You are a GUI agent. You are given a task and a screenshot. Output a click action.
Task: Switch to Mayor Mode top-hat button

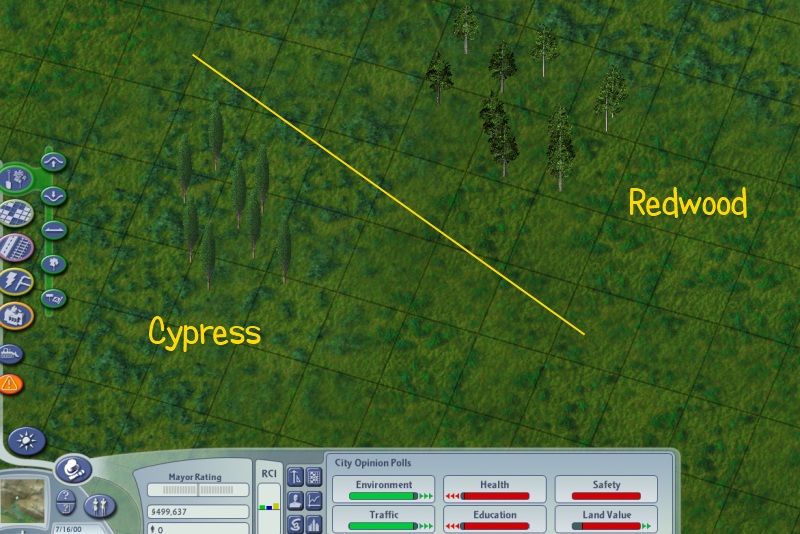[x=73, y=469]
